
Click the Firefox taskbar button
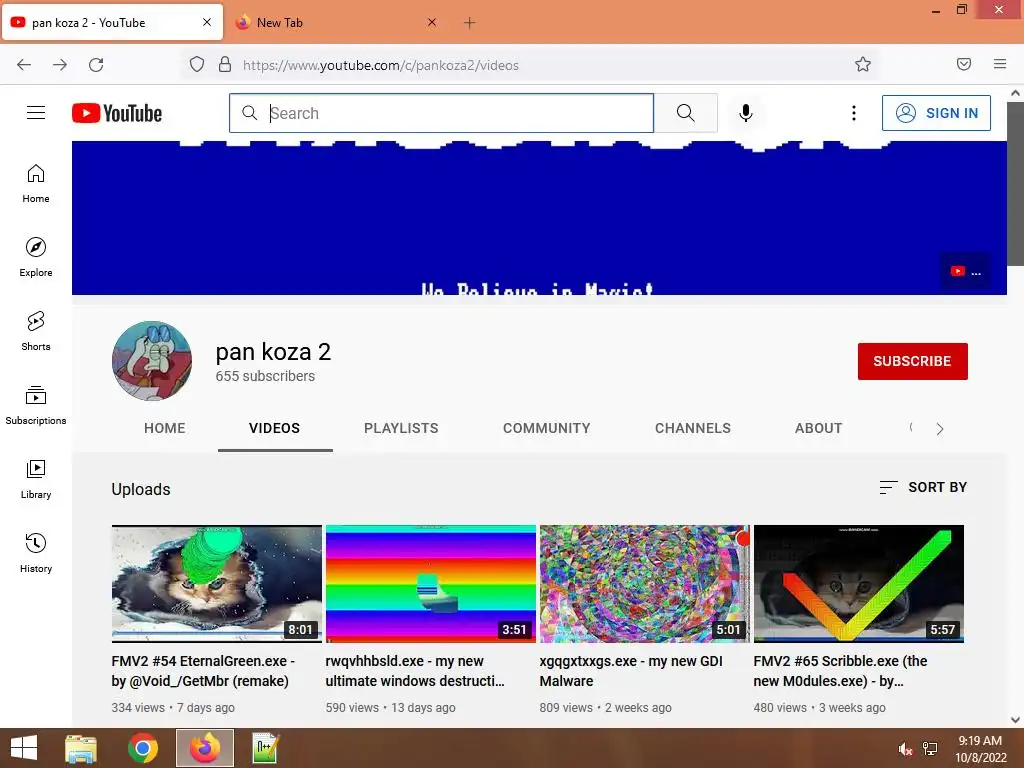[x=204, y=748]
